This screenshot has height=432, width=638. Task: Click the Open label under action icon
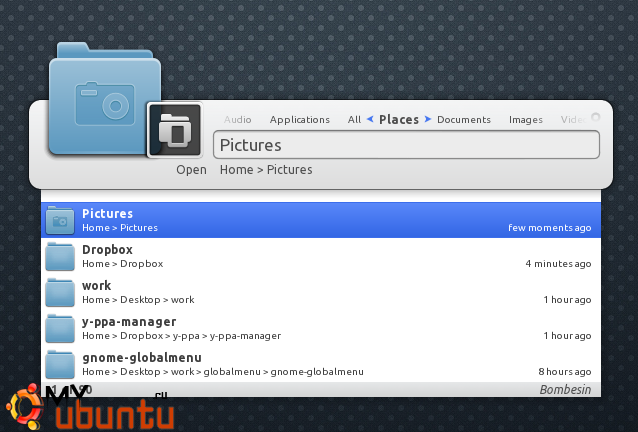191,170
